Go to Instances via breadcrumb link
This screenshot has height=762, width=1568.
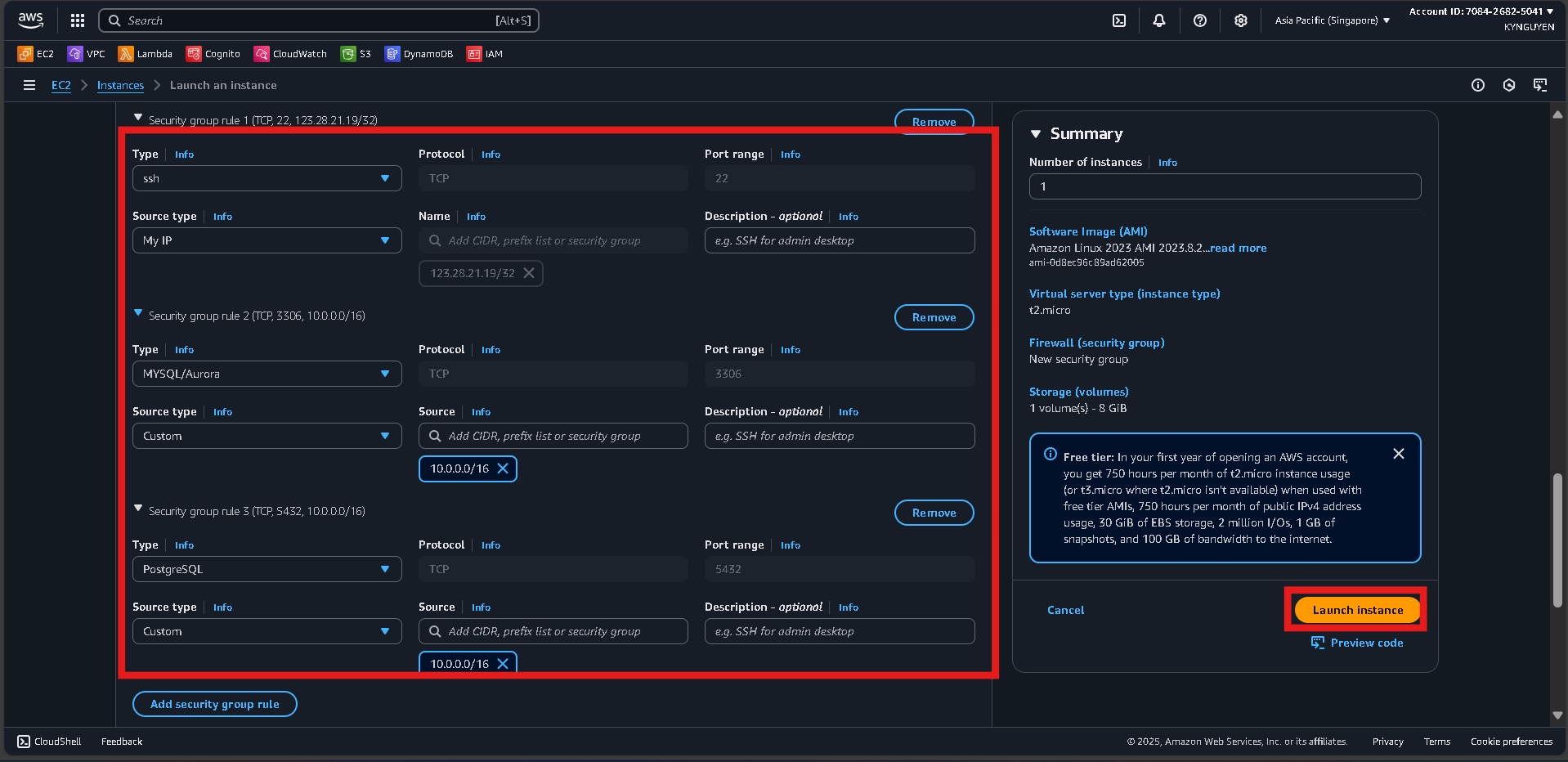(x=120, y=85)
